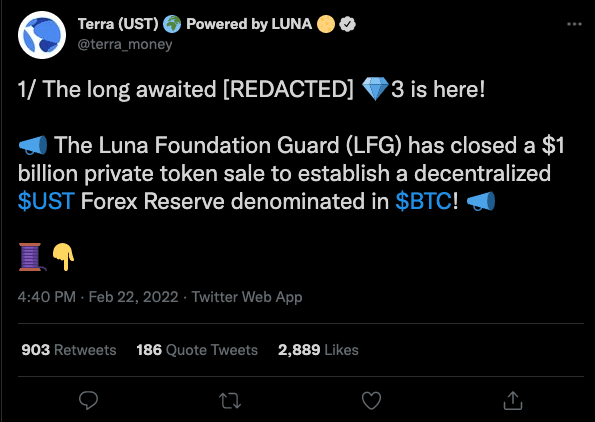Viewport: 595px width, 422px height.
Task: Retweet this post using the arrows icon
Action: [x=230, y=401]
